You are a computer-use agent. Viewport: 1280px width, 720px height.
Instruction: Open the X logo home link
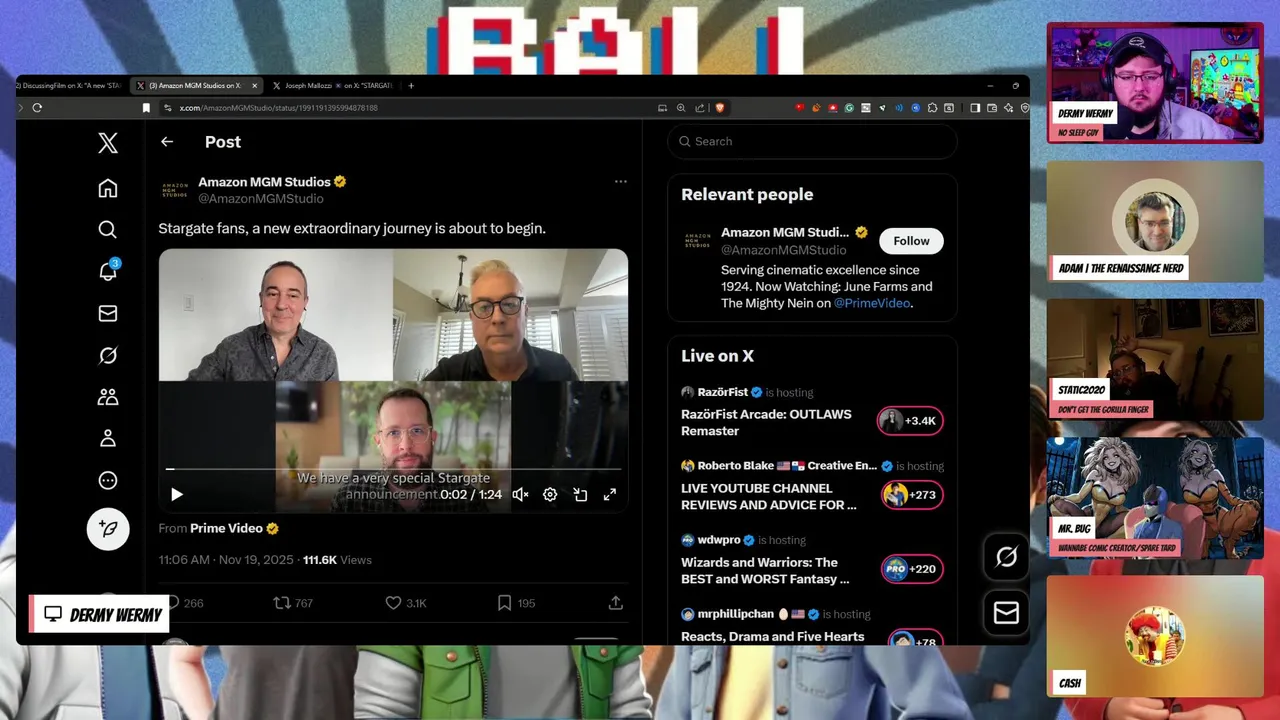pos(108,143)
